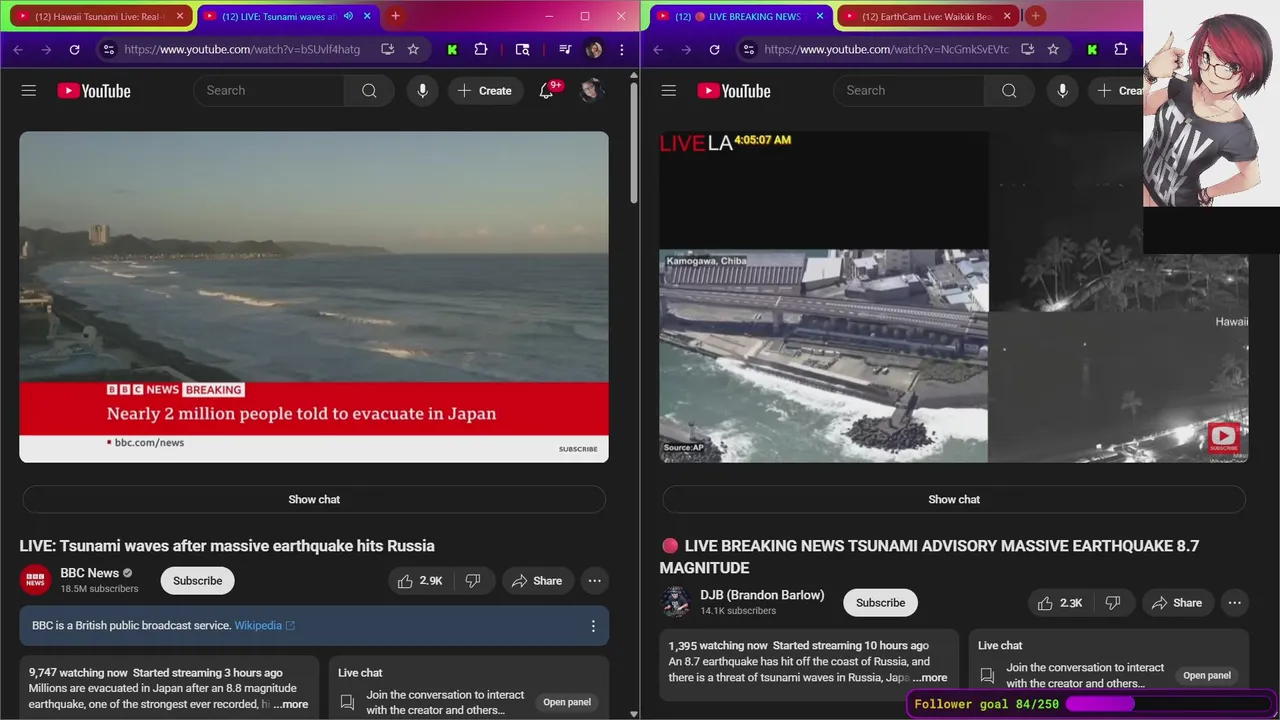Screen dimensions: 1280x720
Task: Focus the YouTube search field in right window
Action: click(909, 91)
